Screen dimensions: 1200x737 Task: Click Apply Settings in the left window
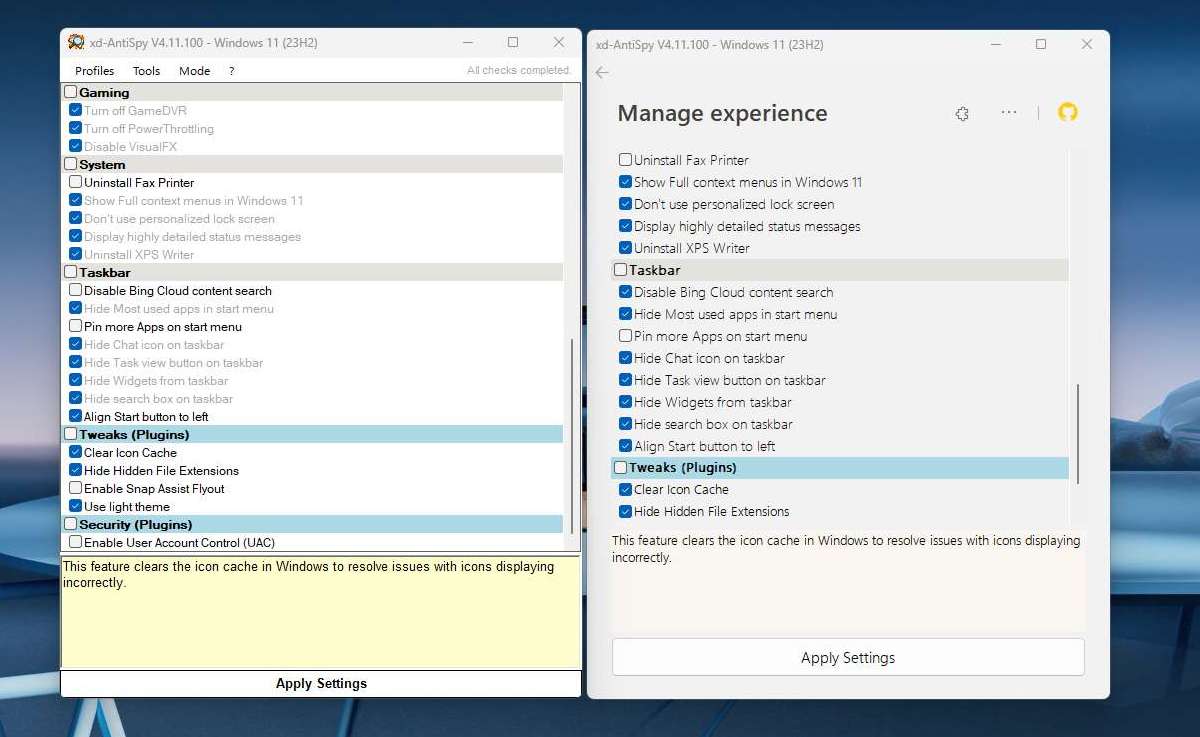click(x=321, y=684)
